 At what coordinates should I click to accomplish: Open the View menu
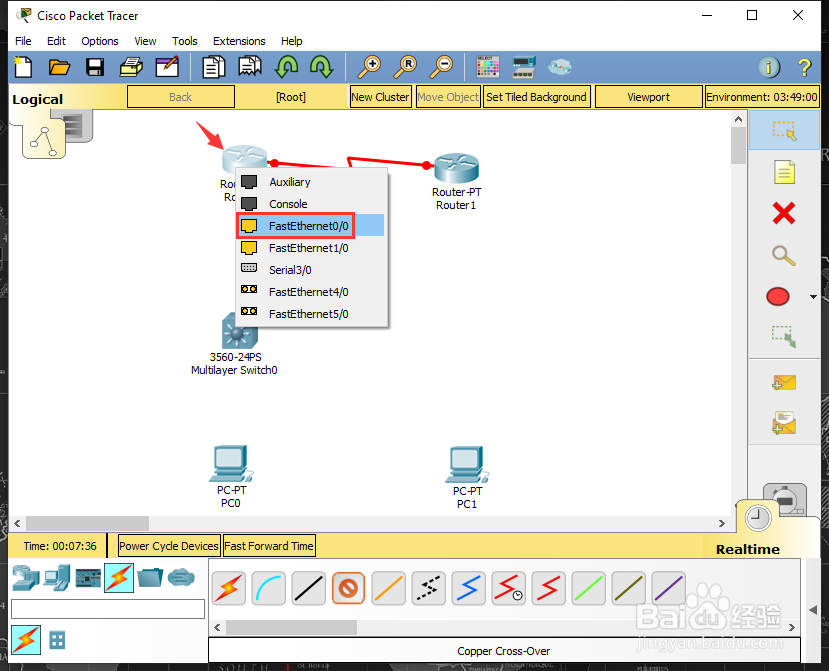145,41
